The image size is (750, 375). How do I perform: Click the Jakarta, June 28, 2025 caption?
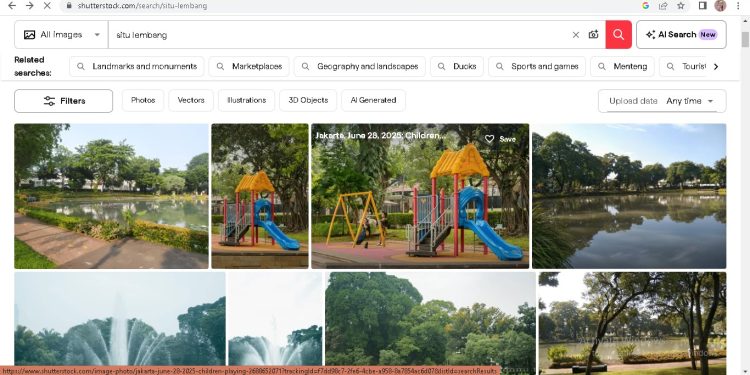pos(380,136)
